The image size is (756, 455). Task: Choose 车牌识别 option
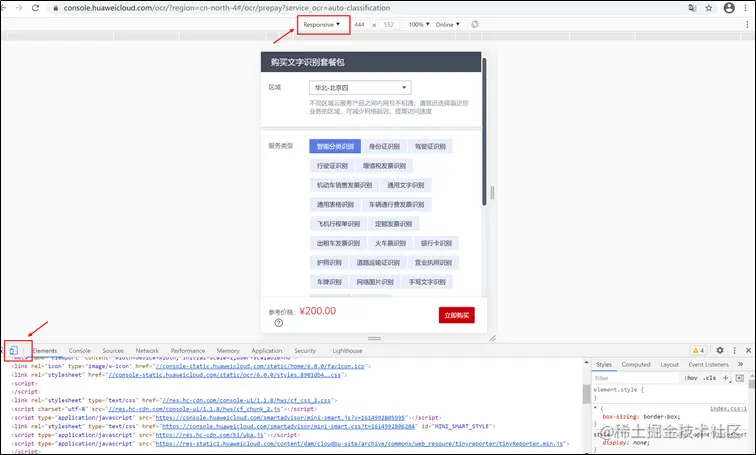click(x=329, y=281)
